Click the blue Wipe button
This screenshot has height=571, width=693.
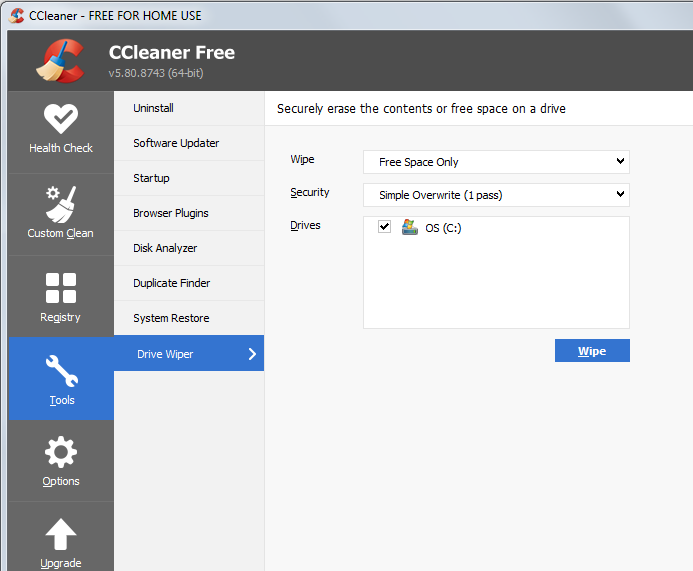(x=592, y=350)
